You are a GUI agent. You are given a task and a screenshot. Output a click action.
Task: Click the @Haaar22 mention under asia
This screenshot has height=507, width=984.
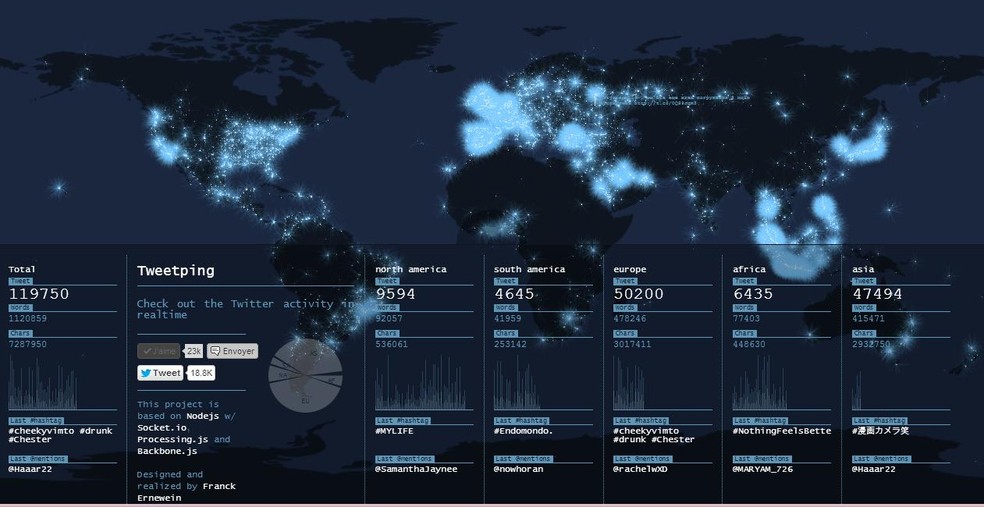pos(874,469)
